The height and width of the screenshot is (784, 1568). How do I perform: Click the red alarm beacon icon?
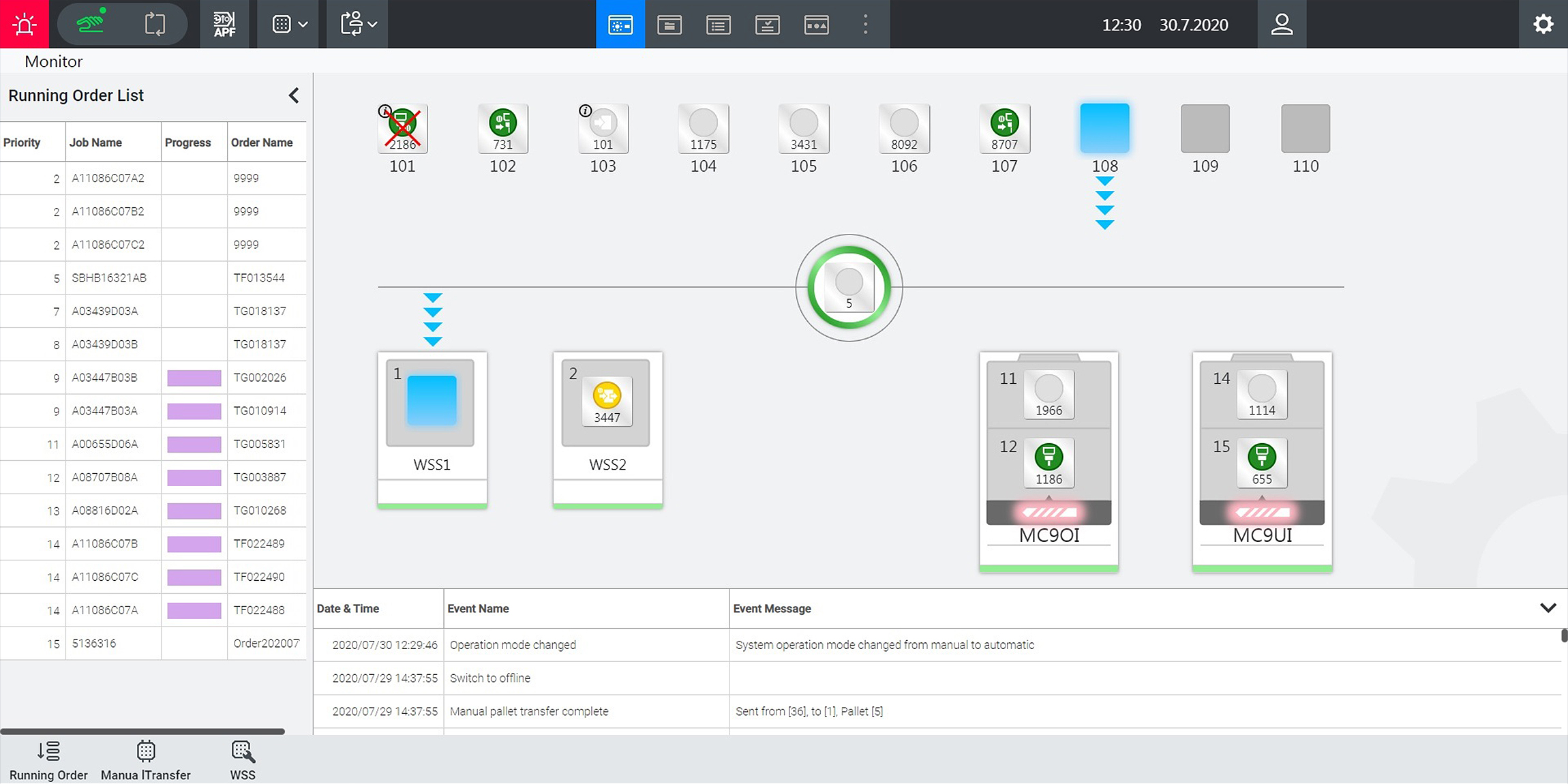point(25,24)
